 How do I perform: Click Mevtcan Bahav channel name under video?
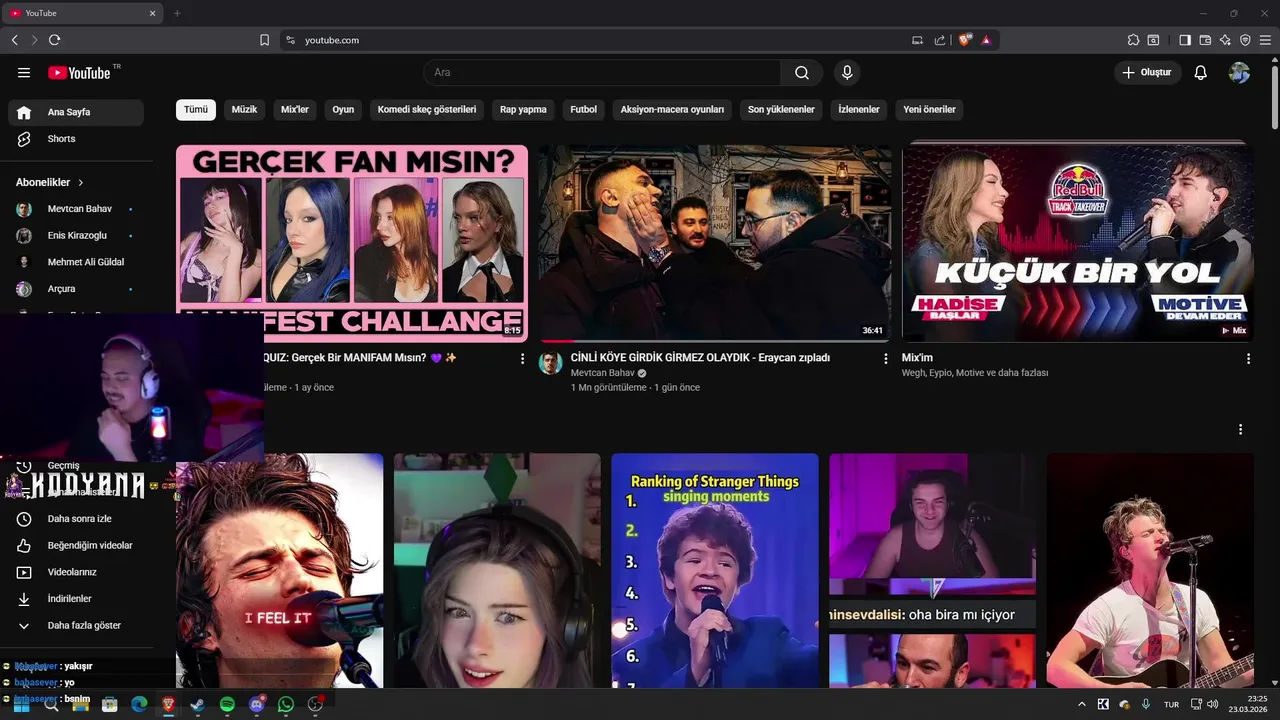(x=602, y=373)
